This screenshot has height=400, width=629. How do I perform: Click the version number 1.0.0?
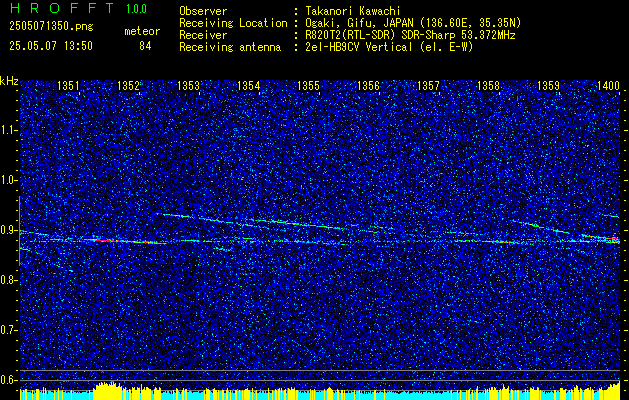(x=136, y=8)
